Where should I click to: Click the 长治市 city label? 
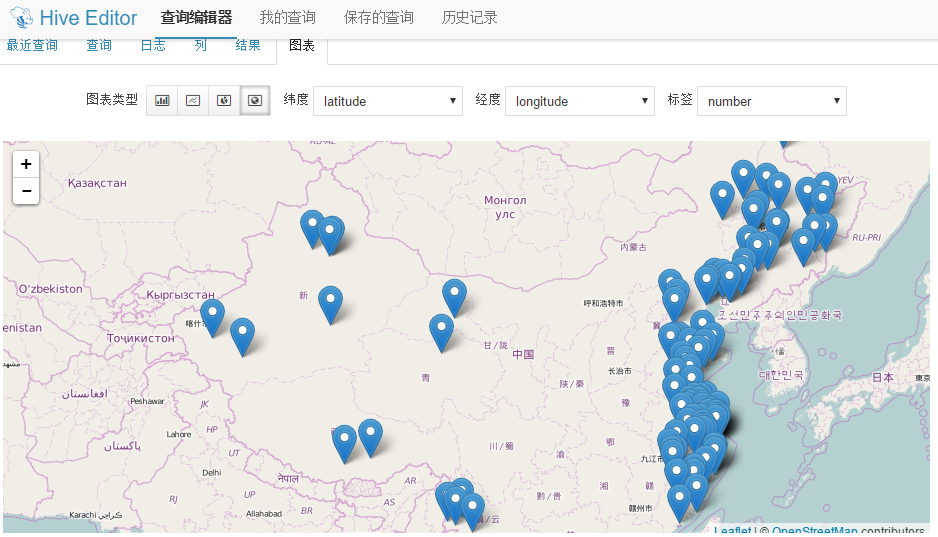click(x=620, y=371)
